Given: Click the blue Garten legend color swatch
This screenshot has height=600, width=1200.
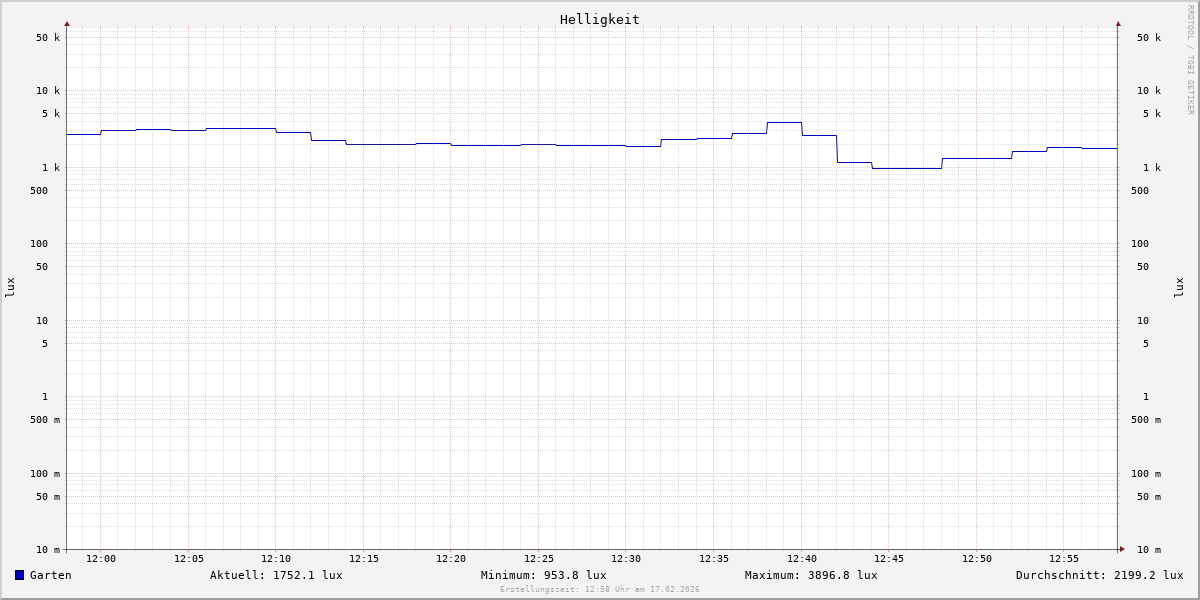Looking at the screenshot, I should (x=19, y=575).
